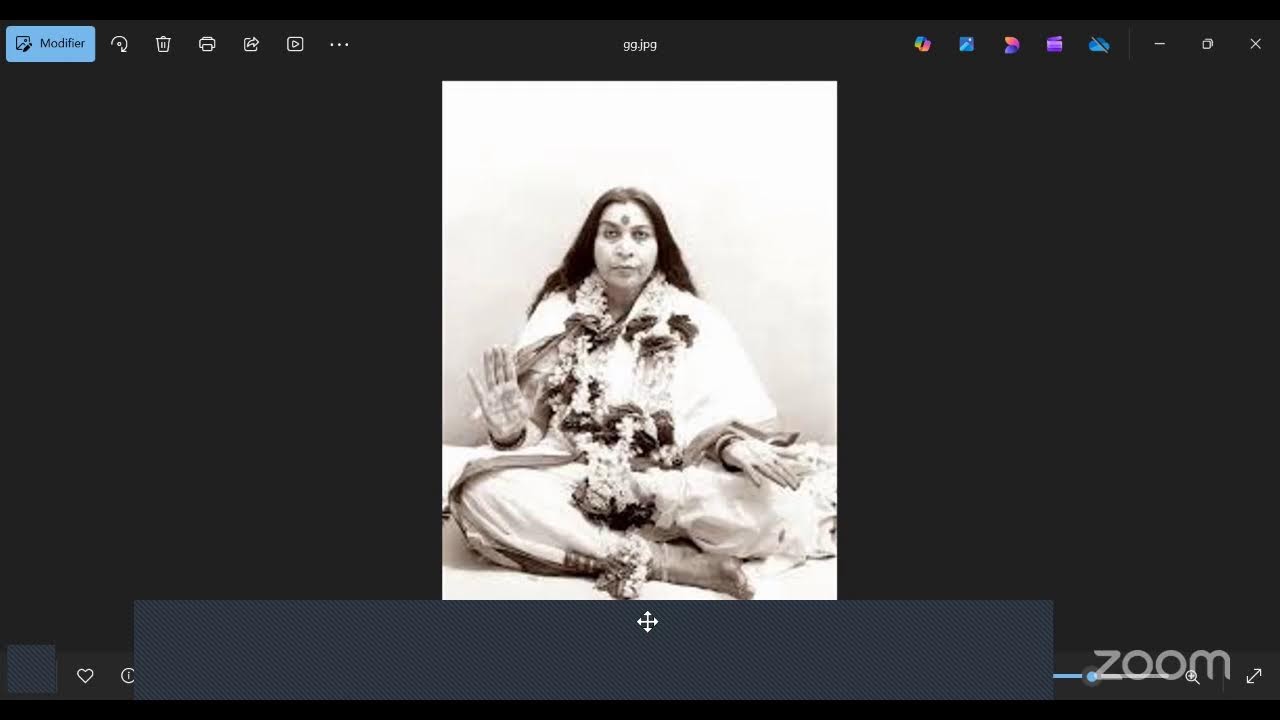This screenshot has height=720, width=1280.
Task: Rotate the image with the rotate icon
Action: point(120,44)
